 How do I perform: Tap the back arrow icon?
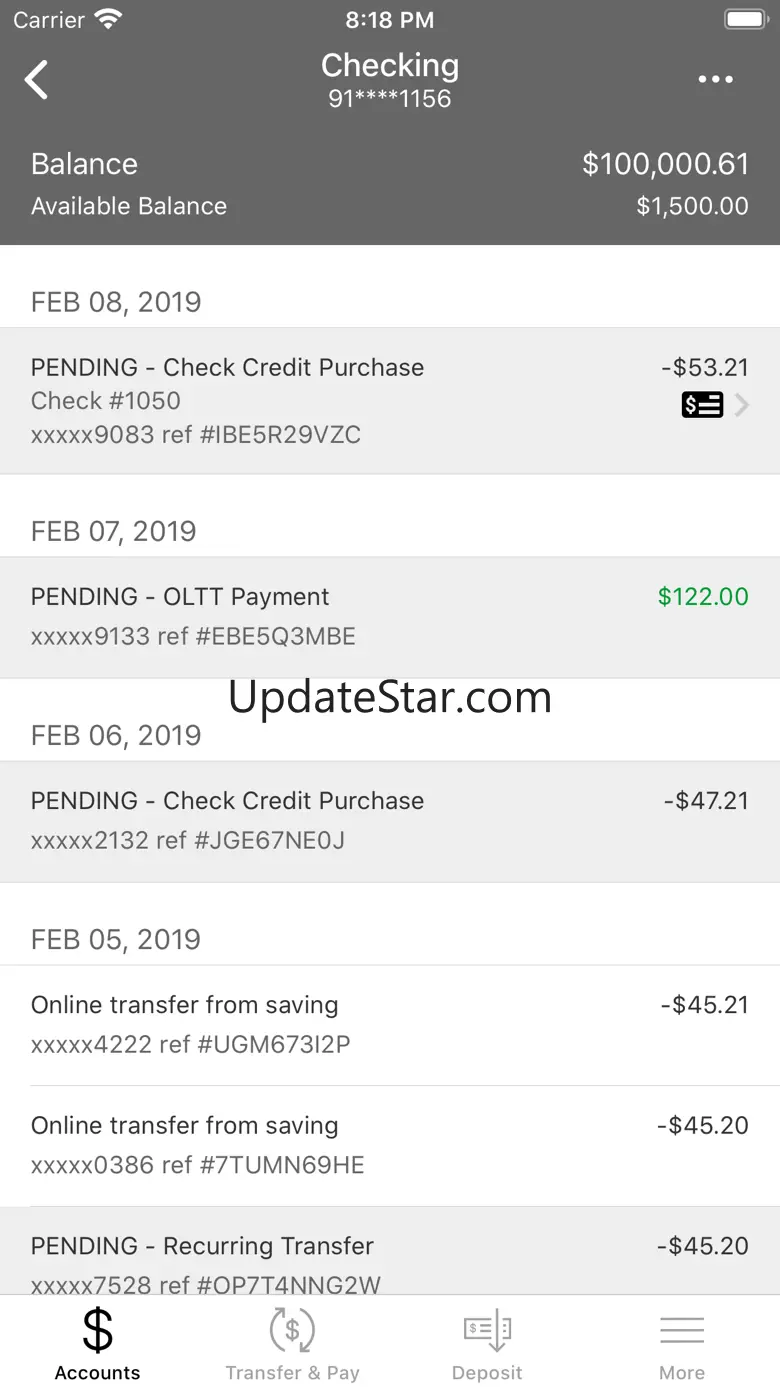tap(37, 80)
